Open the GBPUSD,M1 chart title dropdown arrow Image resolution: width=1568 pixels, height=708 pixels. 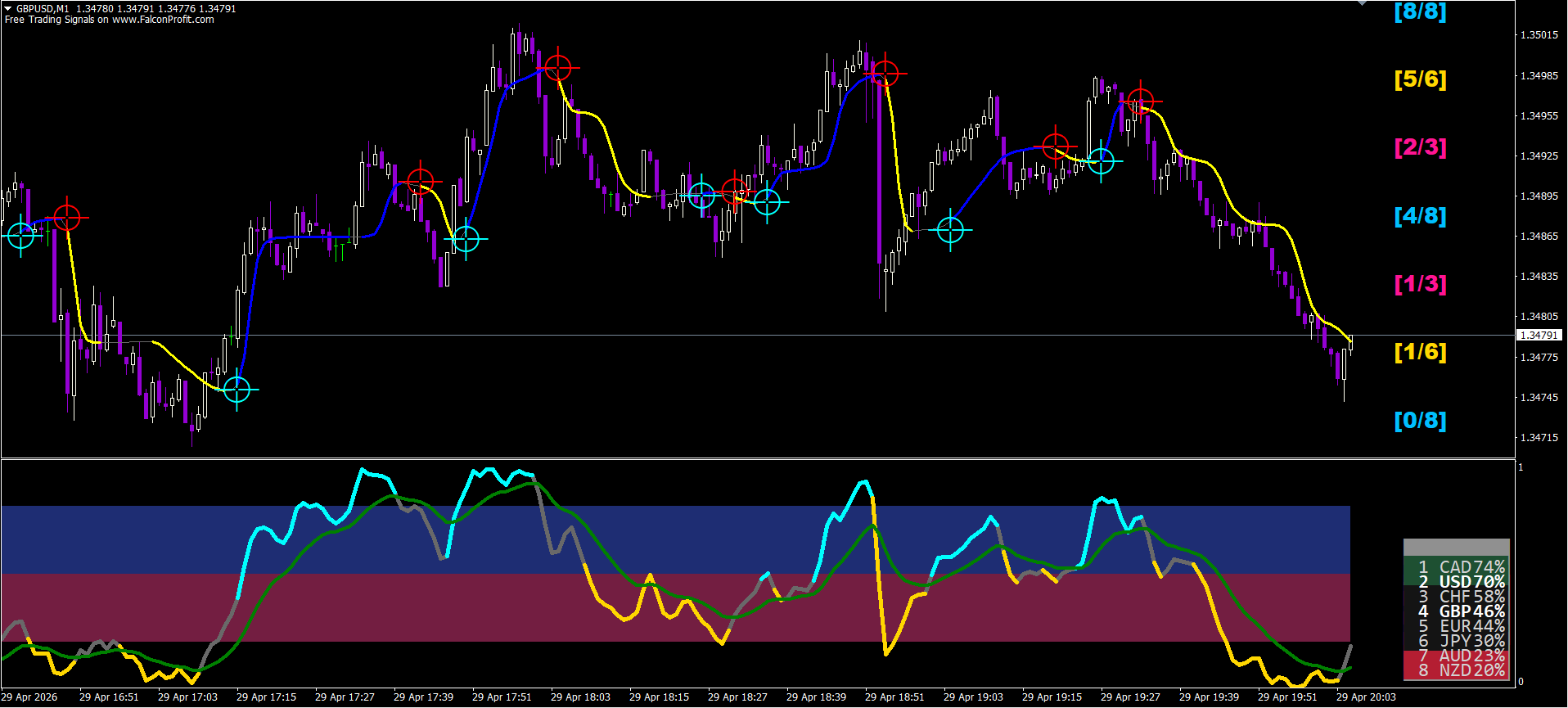8,8
